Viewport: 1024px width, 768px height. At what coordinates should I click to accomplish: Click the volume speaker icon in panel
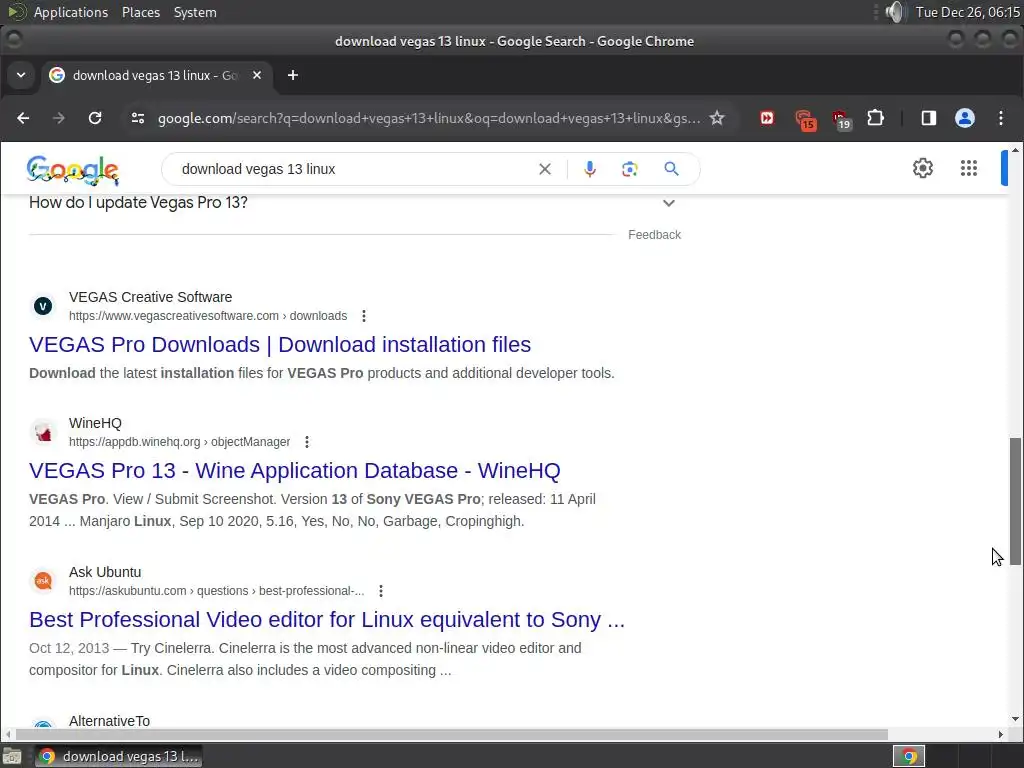895,12
